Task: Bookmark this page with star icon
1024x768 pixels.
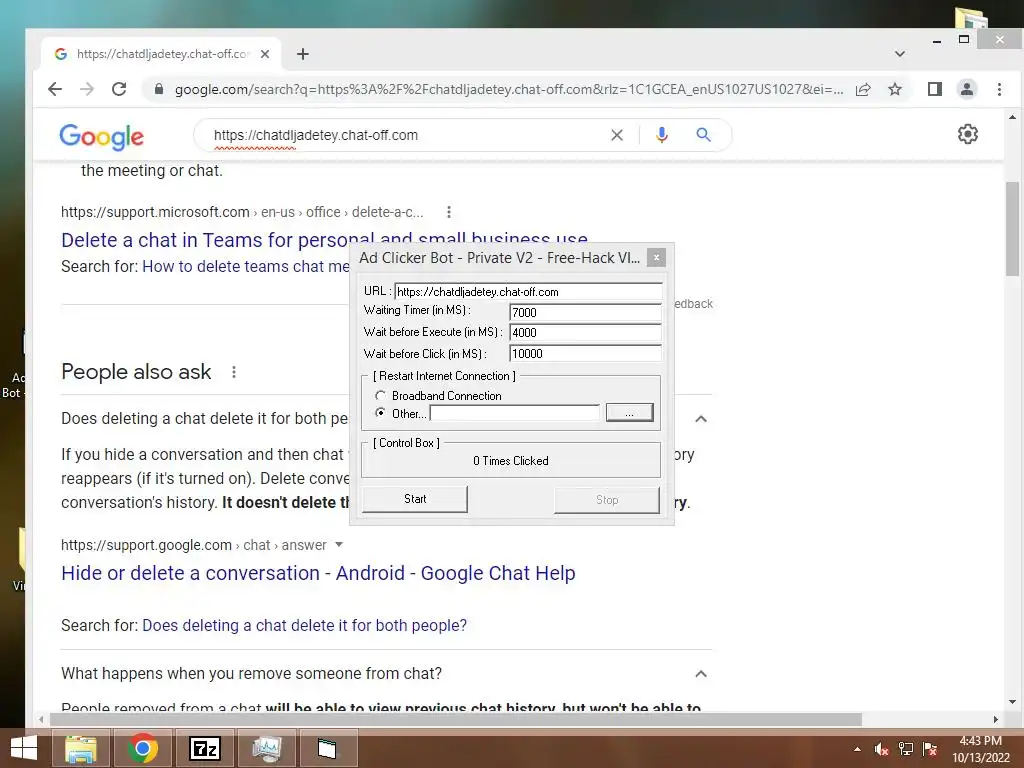Action: [895, 89]
